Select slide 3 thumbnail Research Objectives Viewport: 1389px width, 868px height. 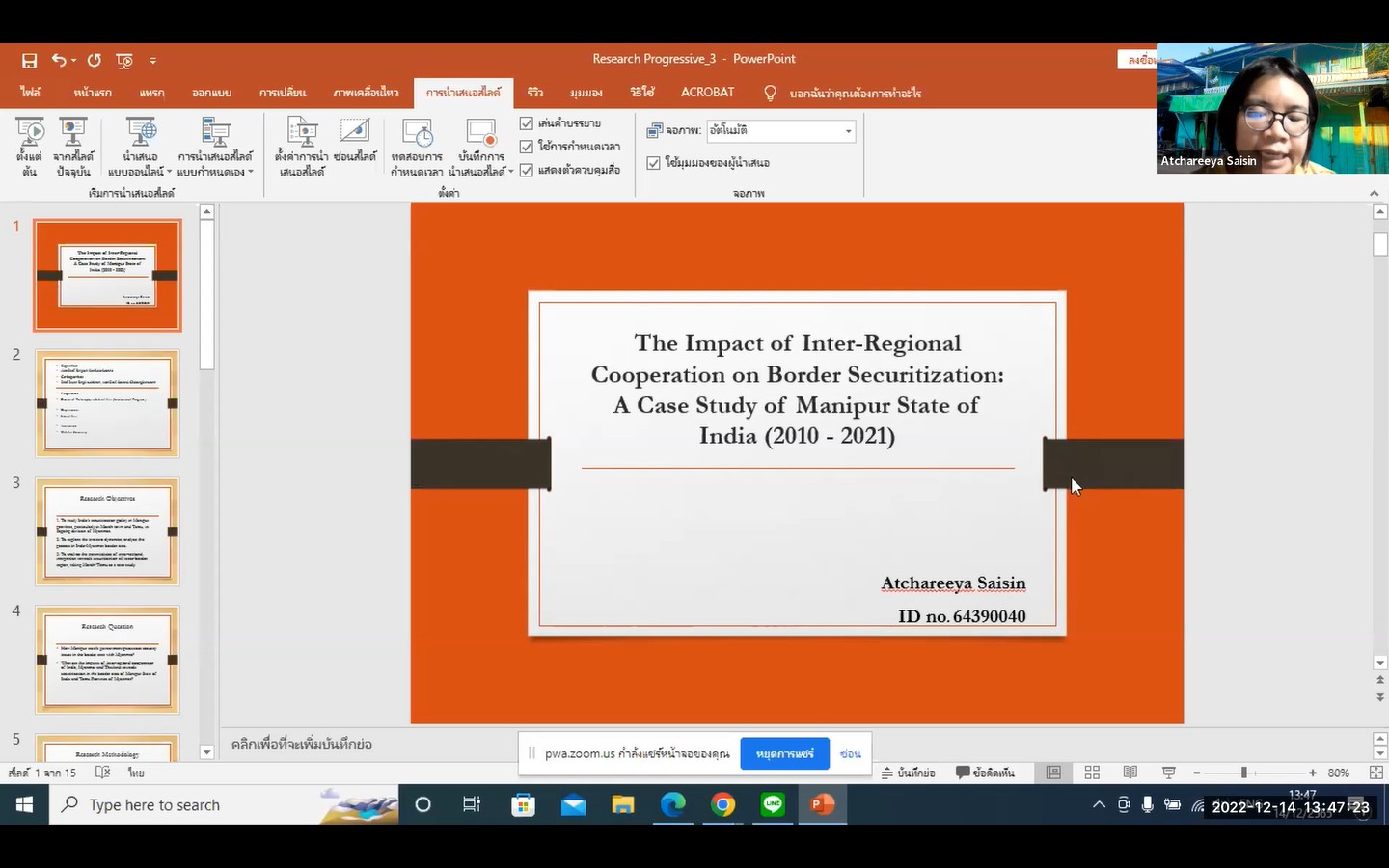pyautogui.click(x=107, y=531)
